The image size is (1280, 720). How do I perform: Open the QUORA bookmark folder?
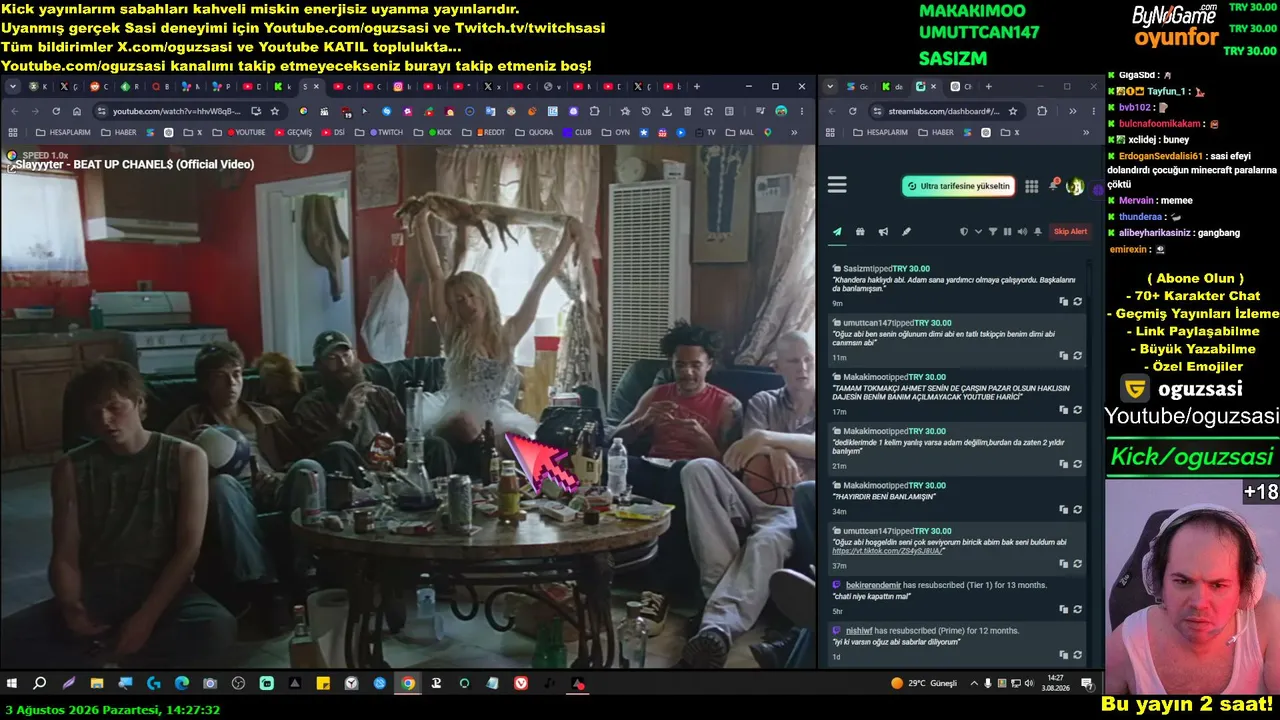tap(534, 132)
